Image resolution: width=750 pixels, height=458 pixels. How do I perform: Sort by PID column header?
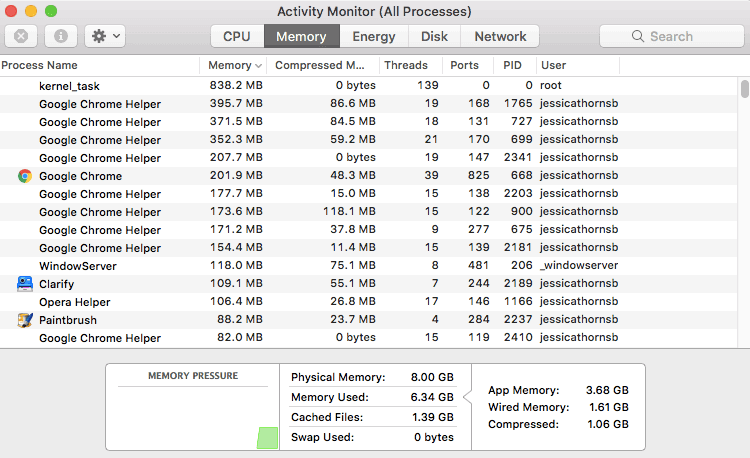[x=514, y=65]
